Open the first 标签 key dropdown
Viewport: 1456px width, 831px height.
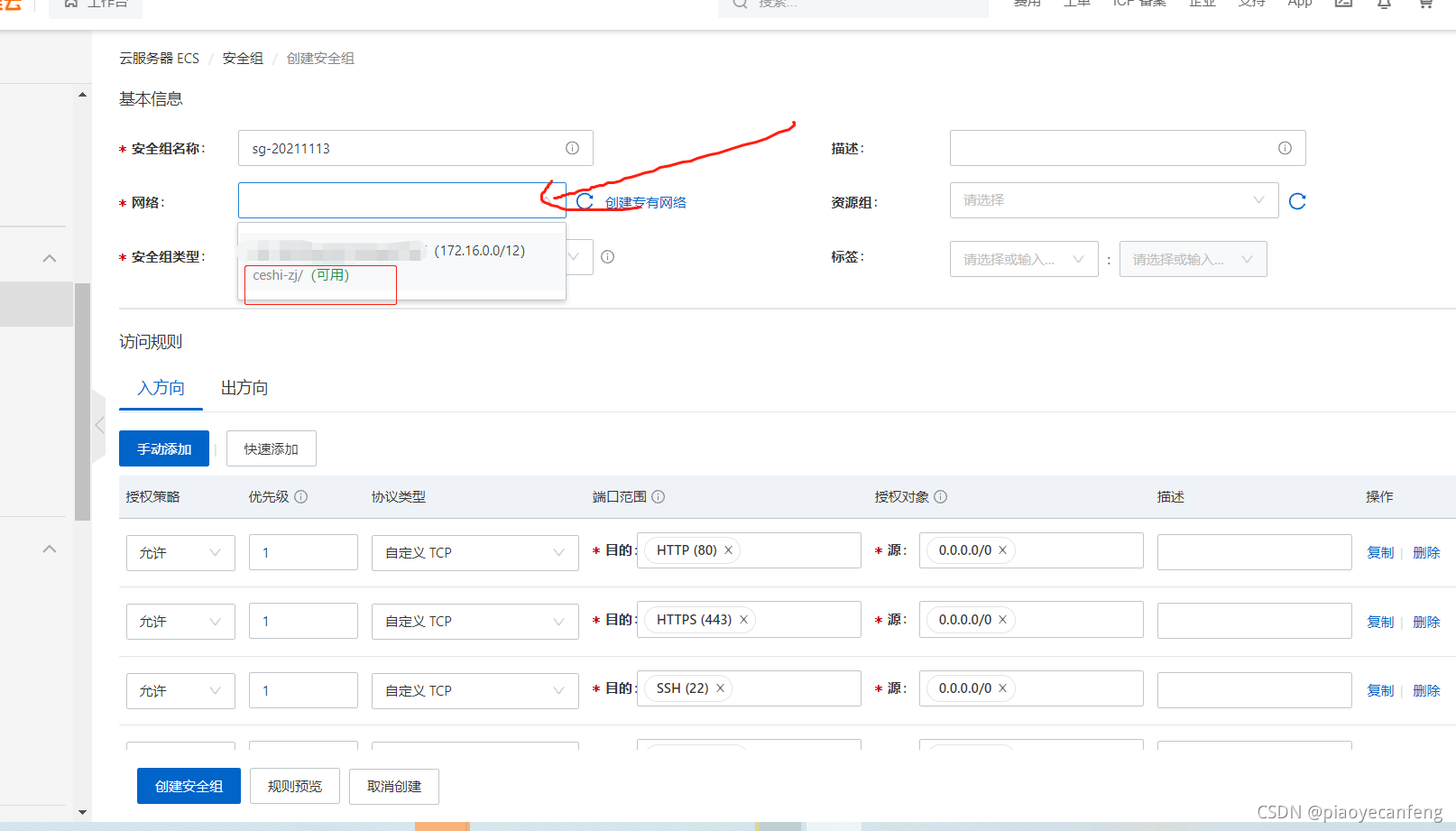point(1024,259)
